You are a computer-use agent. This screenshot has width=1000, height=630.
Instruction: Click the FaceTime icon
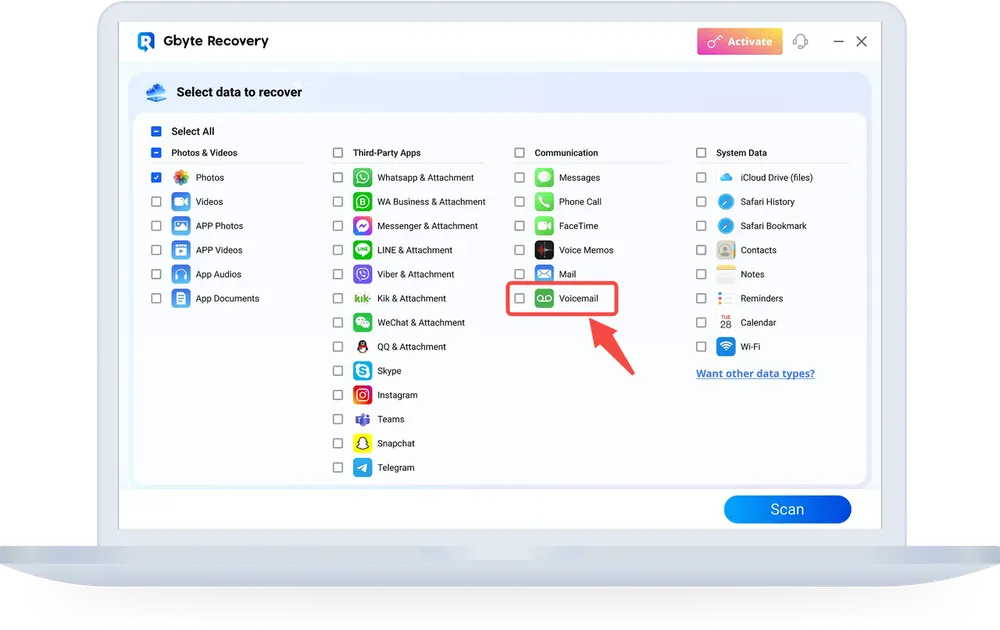click(544, 226)
